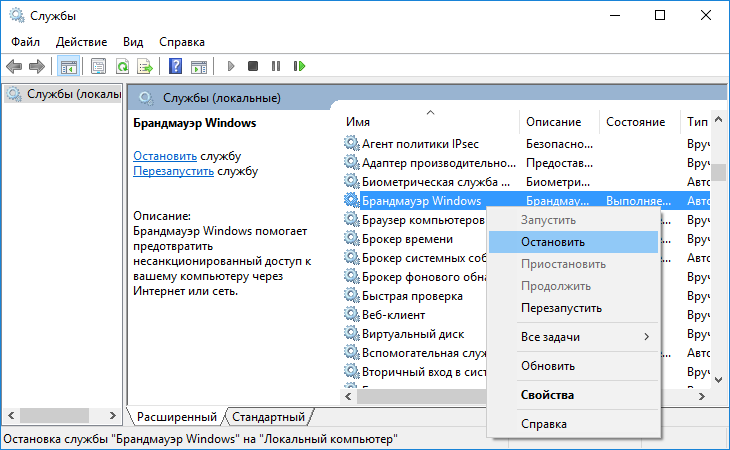Choose Остановить in the context menu
The width and height of the screenshot is (730, 450).
573,242
